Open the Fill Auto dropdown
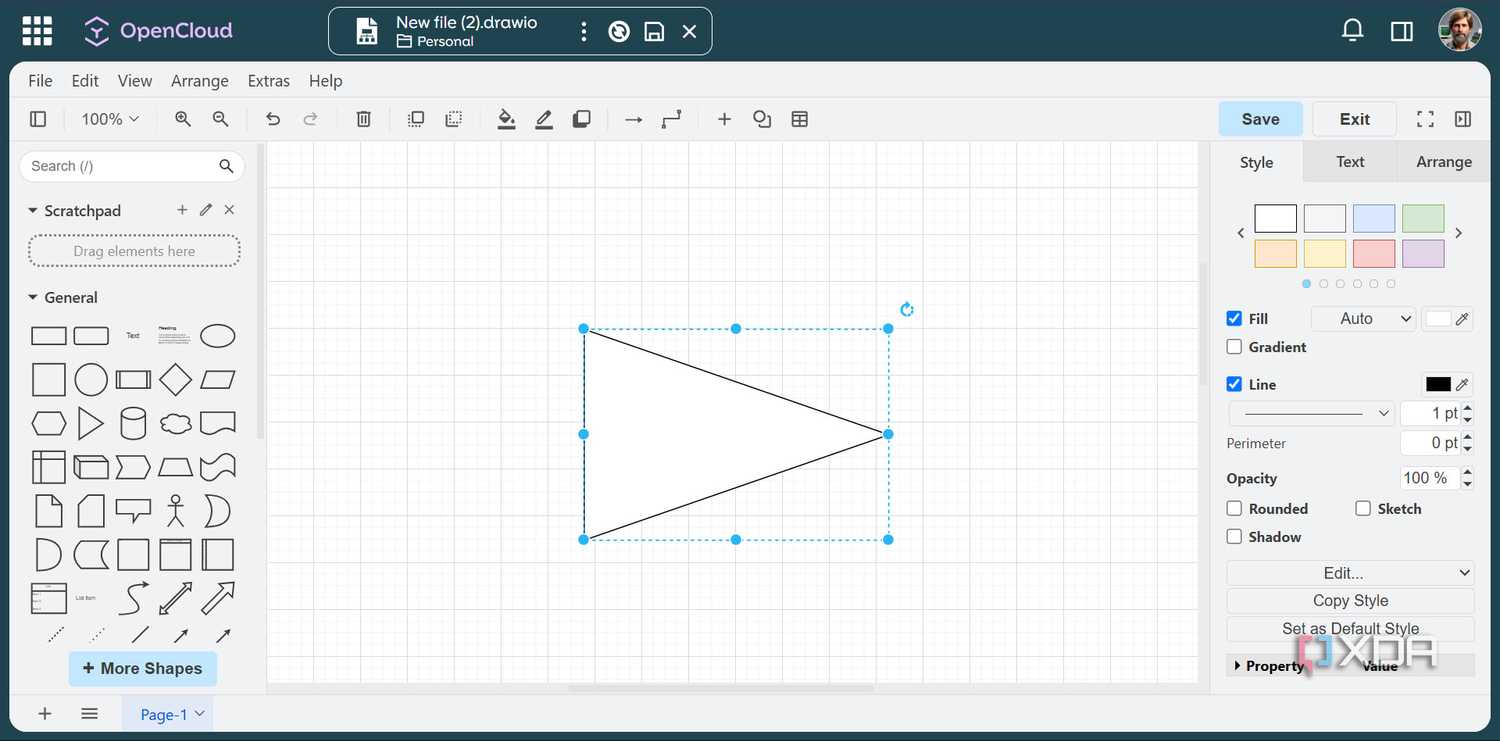The image size is (1500, 741). click(1363, 319)
